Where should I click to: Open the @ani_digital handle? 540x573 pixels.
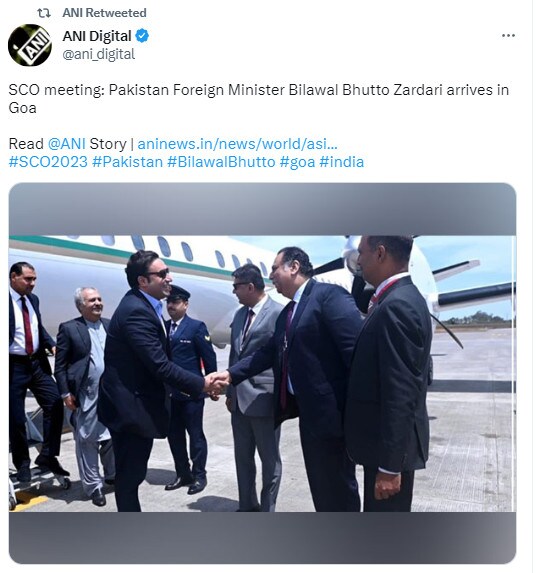pyautogui.click(x=99, y=54)
